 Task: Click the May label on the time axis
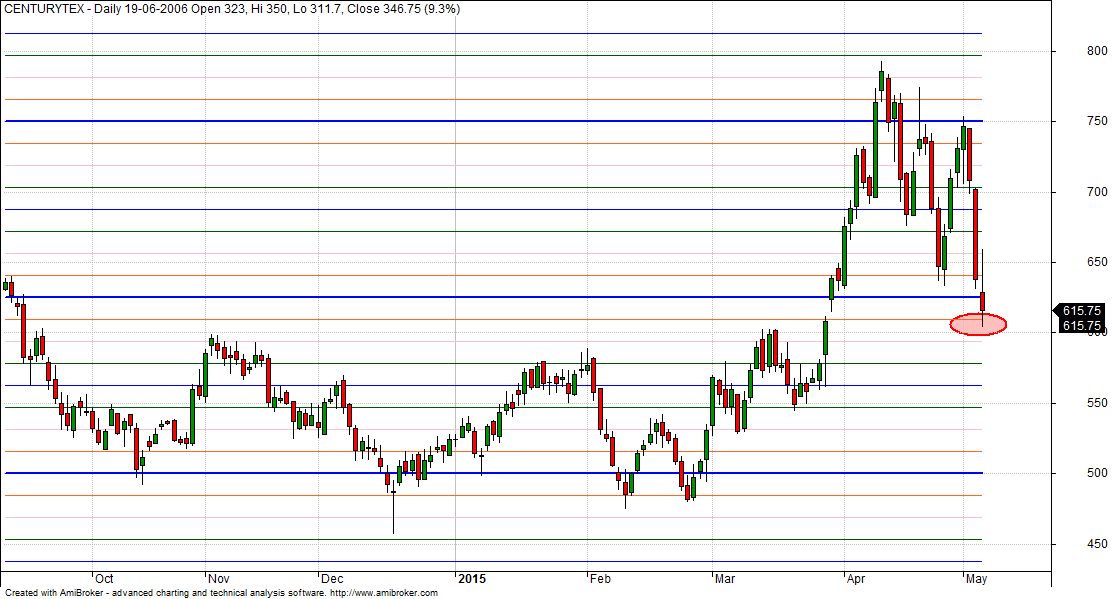click(976, 578)
